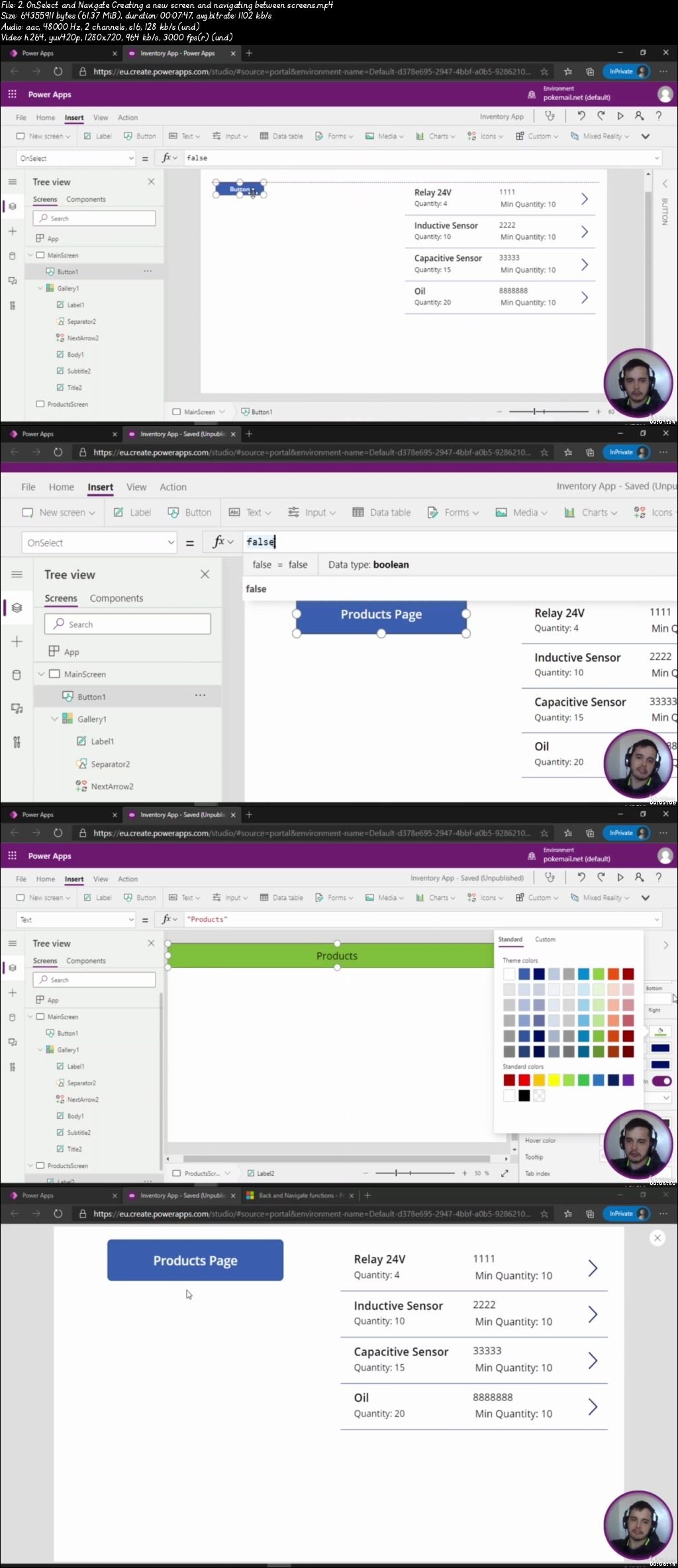Screen dimensions: 678x1568
Task: Switch to Components tab in the second frame
Action: (x=117, y=598)
